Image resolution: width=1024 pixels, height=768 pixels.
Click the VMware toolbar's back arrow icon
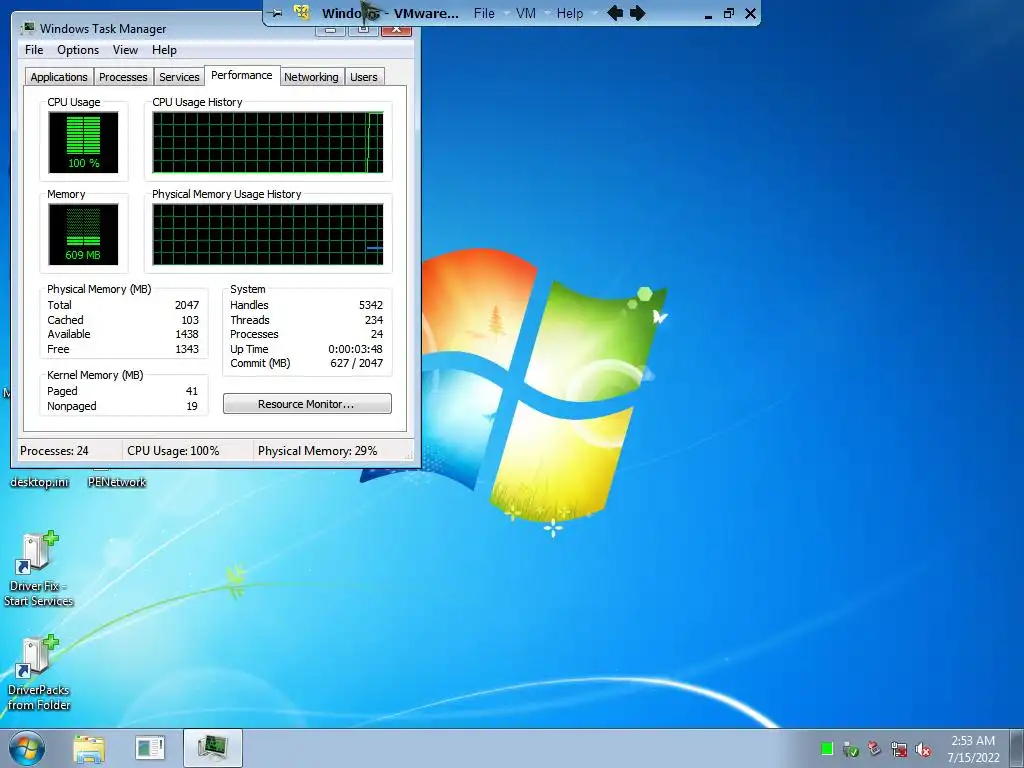[614, 13]
